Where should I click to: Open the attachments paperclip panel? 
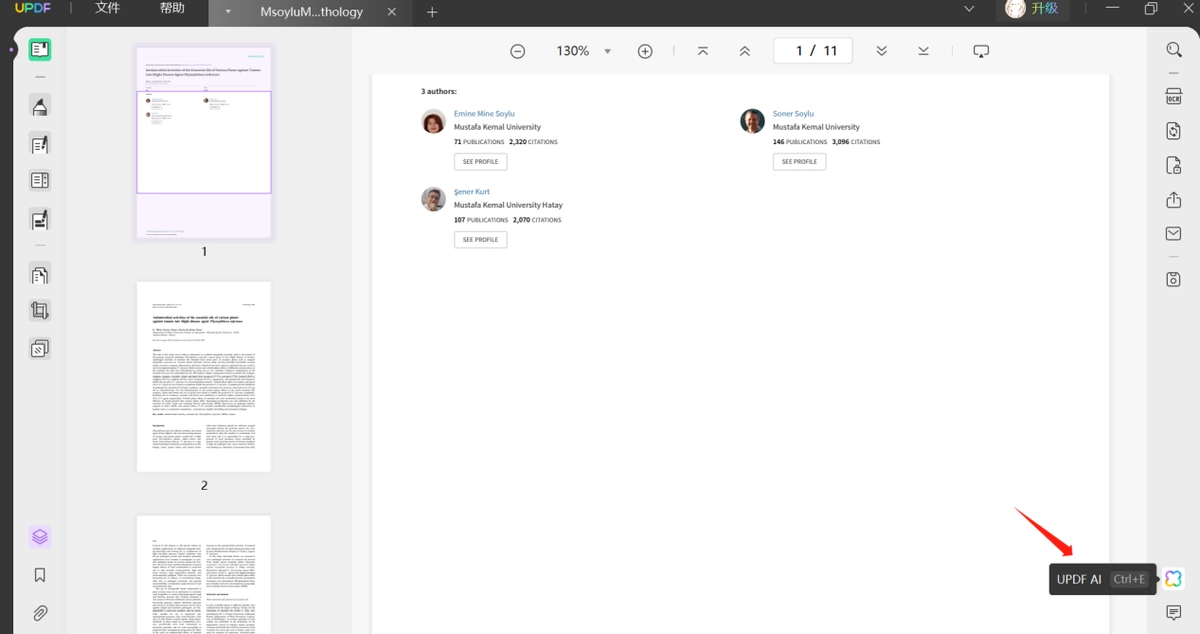click(x=40, y=613)
